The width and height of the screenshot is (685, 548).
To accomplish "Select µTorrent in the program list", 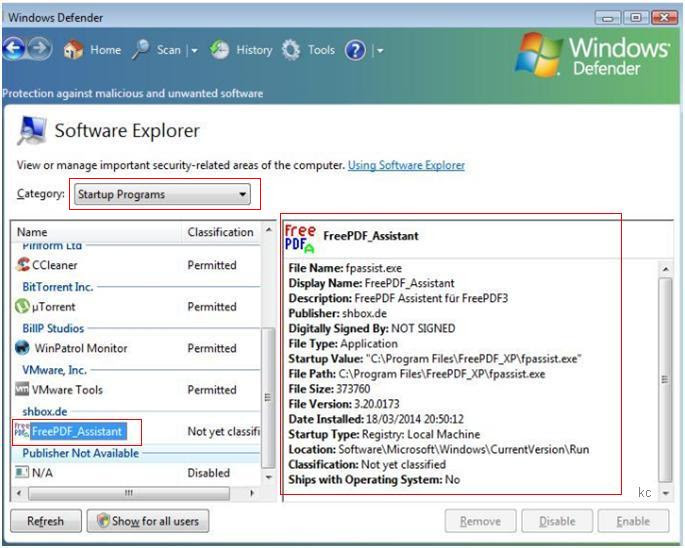I will tap(54, 307).
